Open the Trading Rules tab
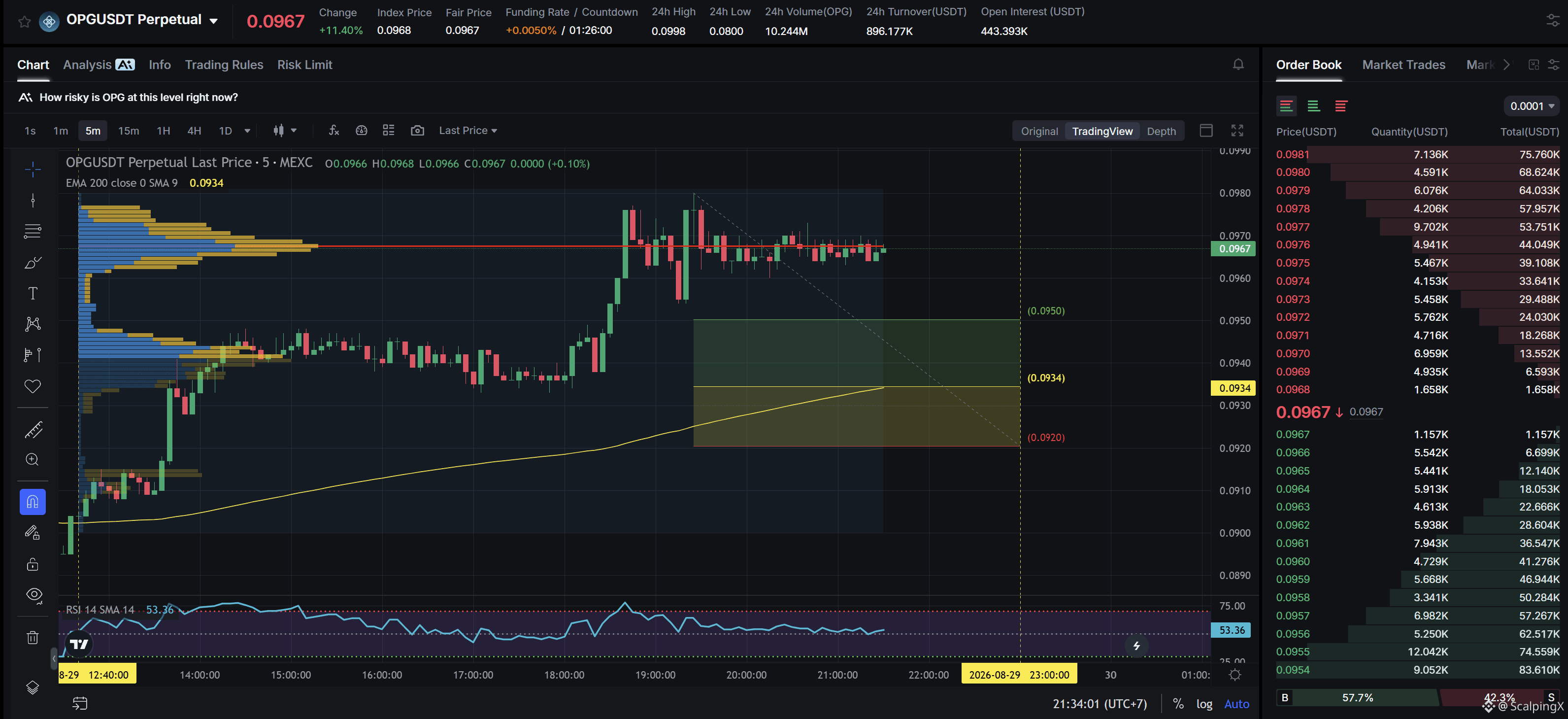The width and height of the screenshot is (1568, 719). (224, 65)
